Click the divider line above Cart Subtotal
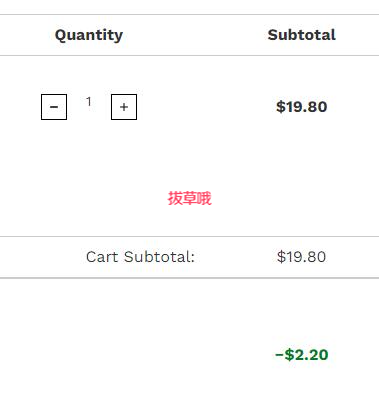 pyautogui.click(x=189, y=237)
